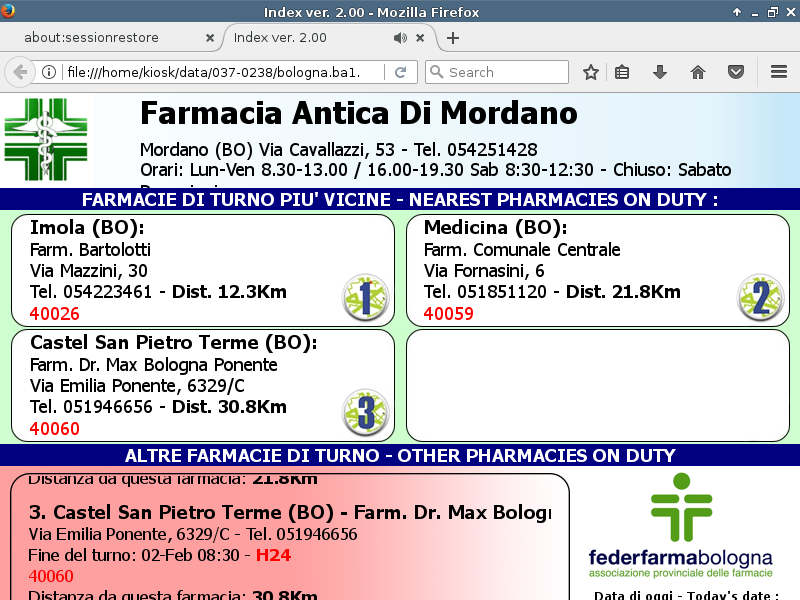Open the downloads arrow panel
The width and height of the screenshot is (800, 600).
660,72
